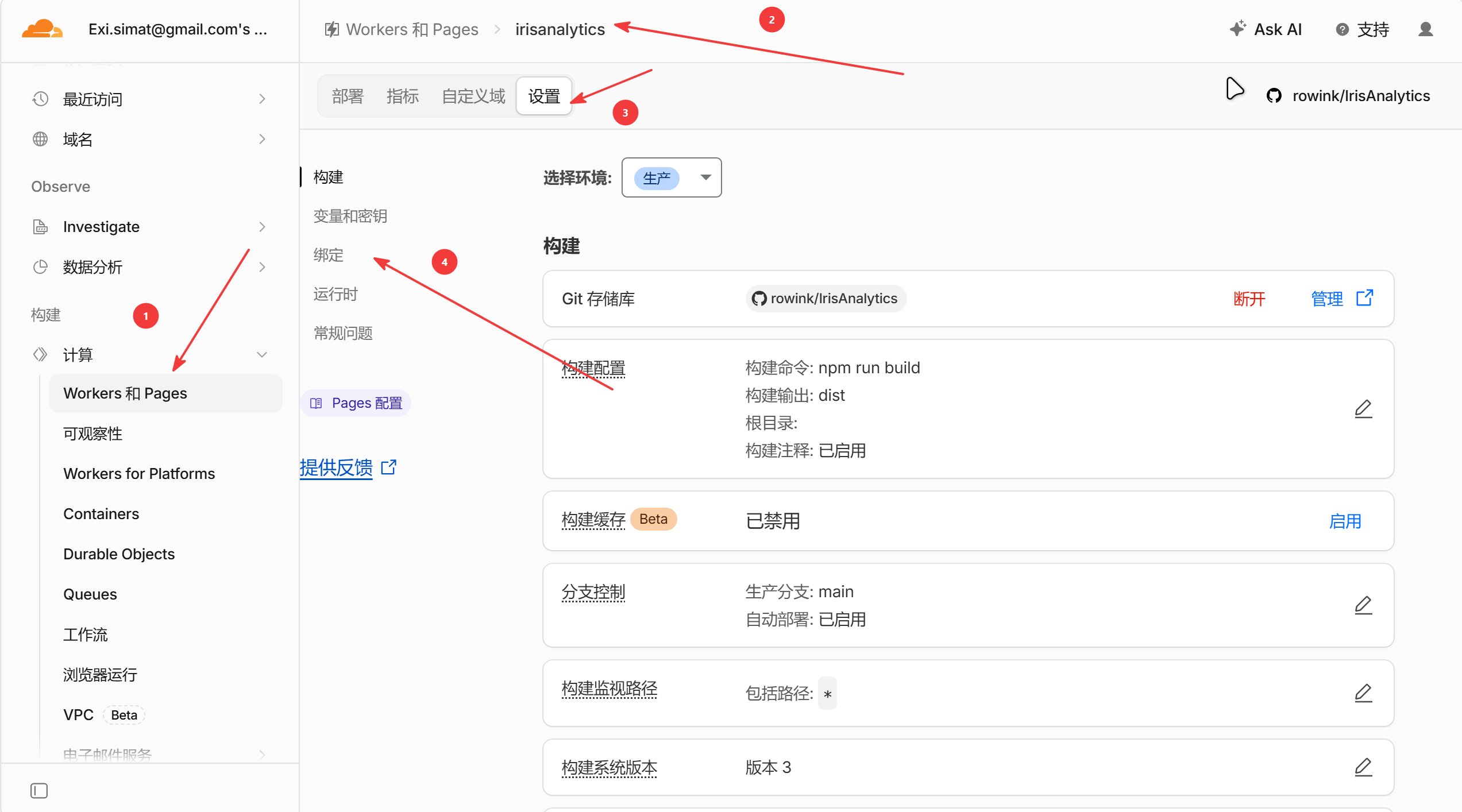Screen dimensions: 1462x812
Task: Open 可观察性 in sidebar
Action: [93, 434]
